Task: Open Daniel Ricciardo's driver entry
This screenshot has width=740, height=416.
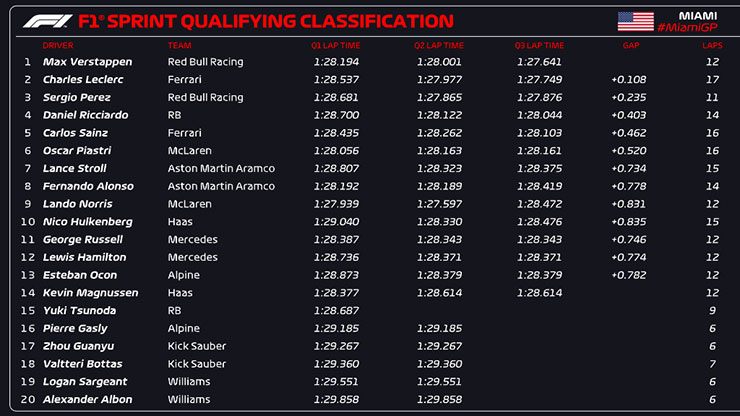Action: coord(85,115)
